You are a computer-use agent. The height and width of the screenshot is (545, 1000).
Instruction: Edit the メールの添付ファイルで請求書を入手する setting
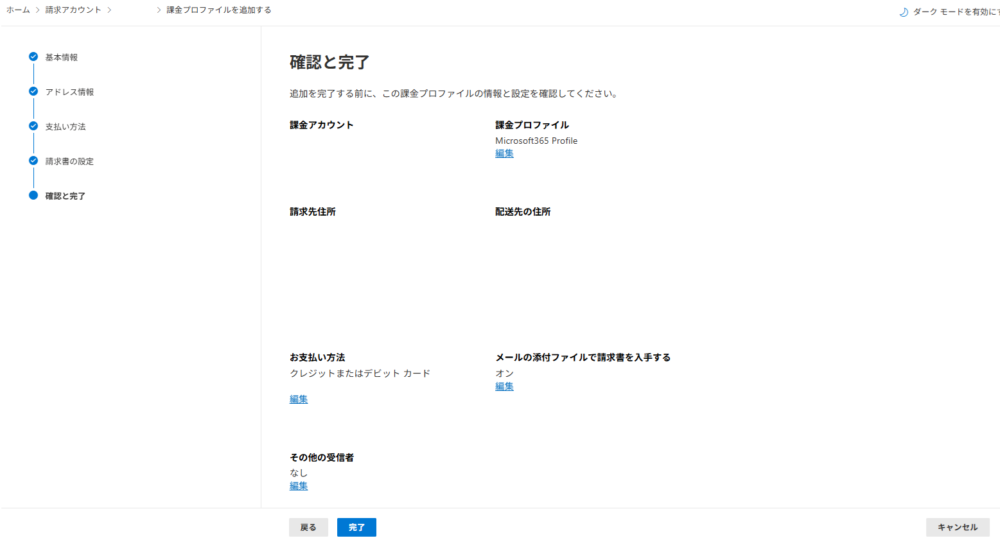coord(504,387)
